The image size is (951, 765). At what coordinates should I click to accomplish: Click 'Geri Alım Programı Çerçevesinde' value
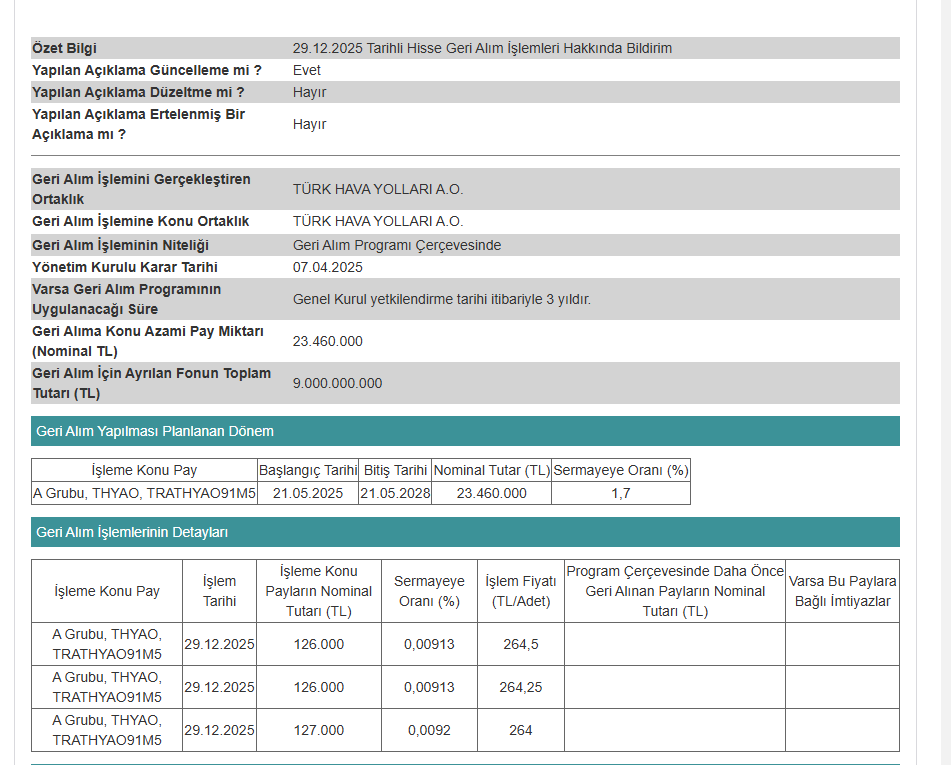(397, 245)
